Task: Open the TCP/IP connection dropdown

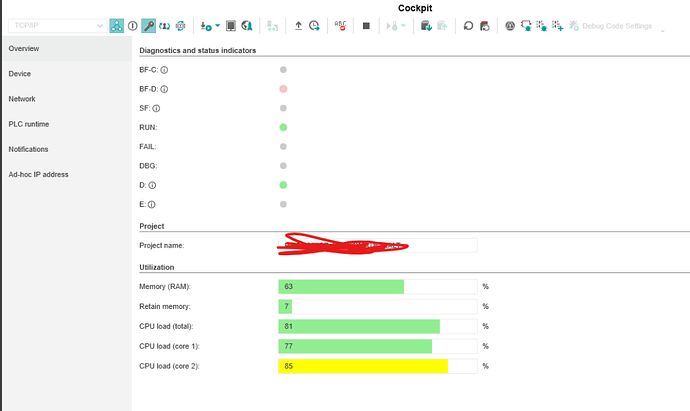Action: click(58, 26)
